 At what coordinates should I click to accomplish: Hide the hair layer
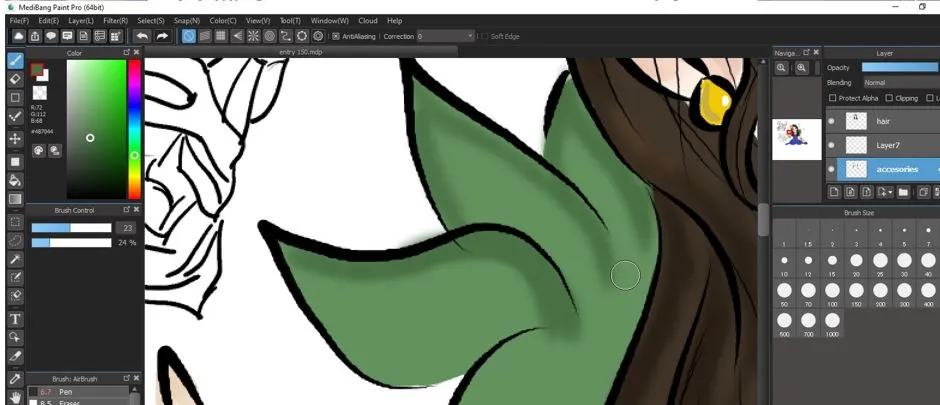pos(831,121)
